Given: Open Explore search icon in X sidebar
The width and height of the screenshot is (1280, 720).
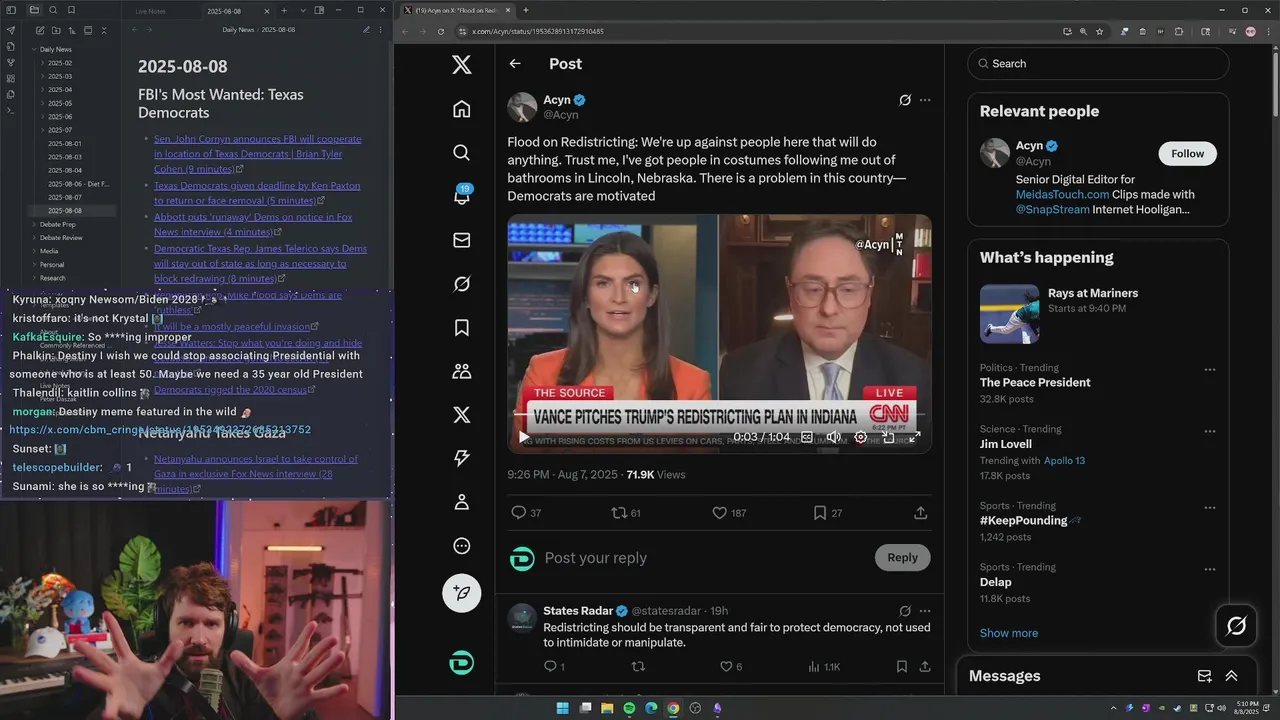Looking at the screenshot, I should click(461, 152).
